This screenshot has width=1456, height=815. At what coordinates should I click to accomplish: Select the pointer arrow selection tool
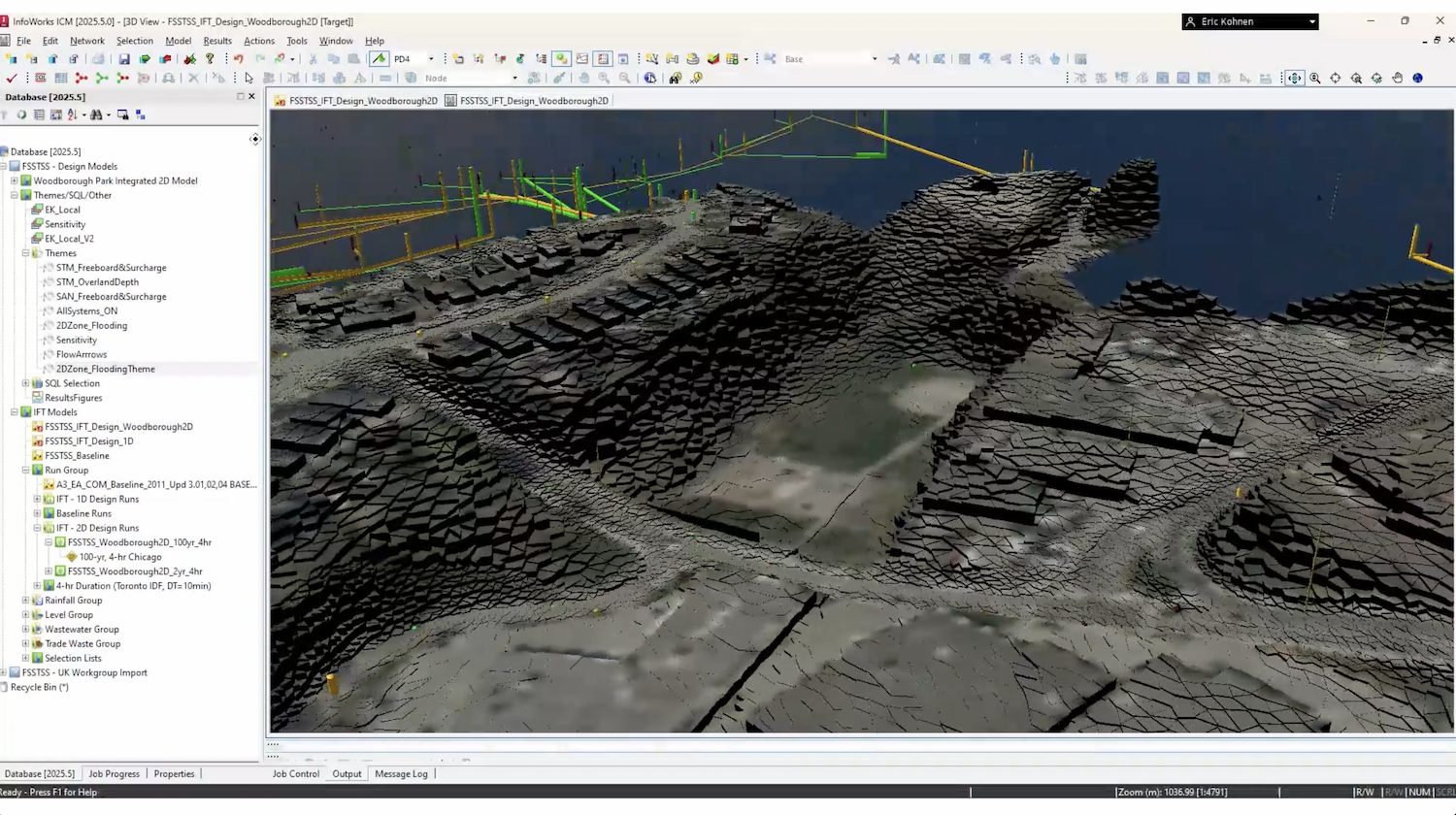[x=248, y=78]
